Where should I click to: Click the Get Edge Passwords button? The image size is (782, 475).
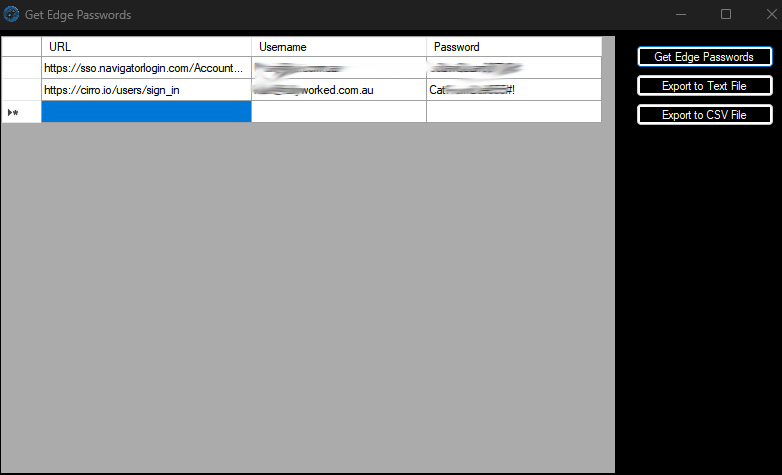pos(704,56)
